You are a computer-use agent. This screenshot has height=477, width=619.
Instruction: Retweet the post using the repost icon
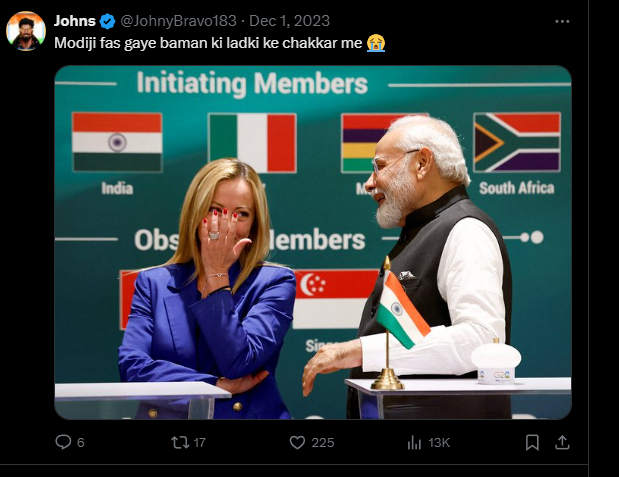coord(181,442)
